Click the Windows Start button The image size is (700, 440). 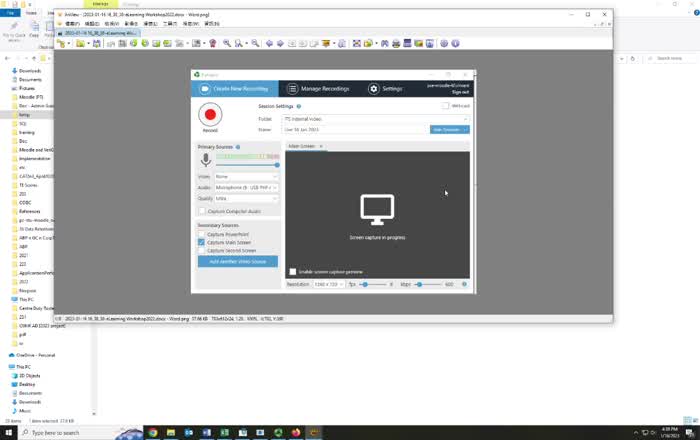pyautogui.click(x=8, y=433)
